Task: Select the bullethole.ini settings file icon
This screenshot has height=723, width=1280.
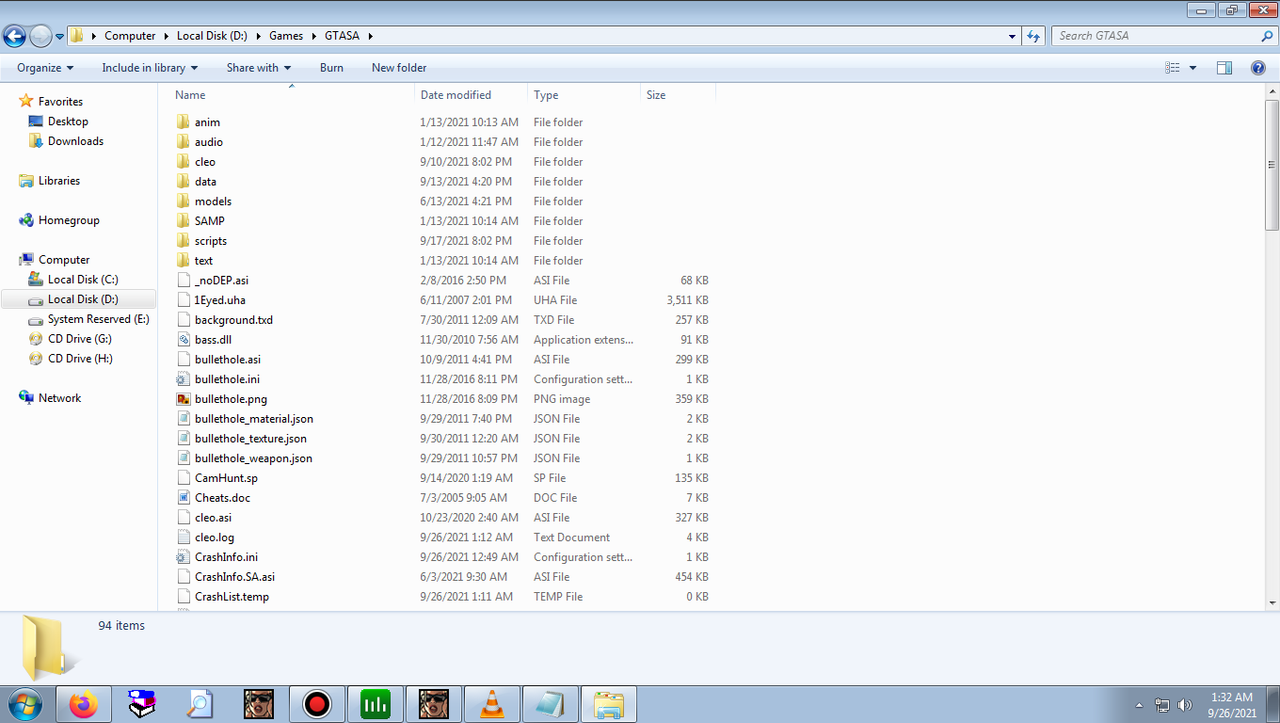Action: click(x=183, y=379)
